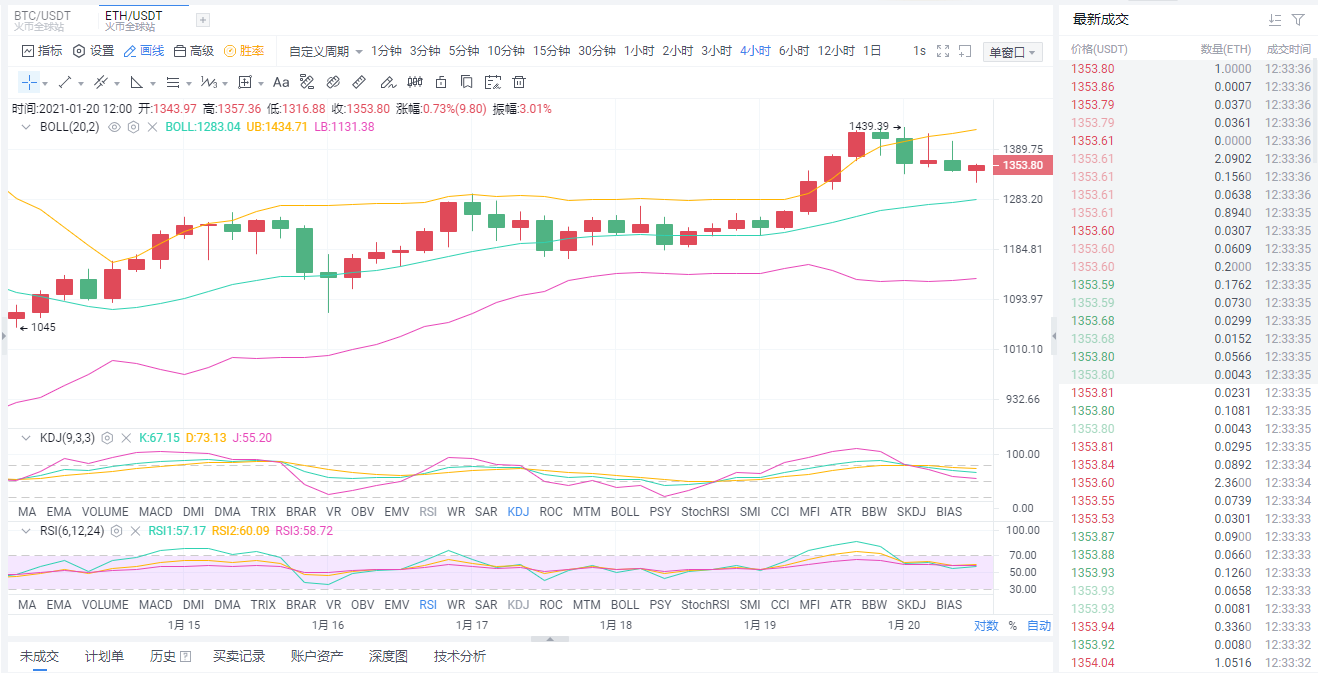Viewport: 1318px width, 673px height.
Task: Click the trash icon to remove drawings
Action: 518,82
